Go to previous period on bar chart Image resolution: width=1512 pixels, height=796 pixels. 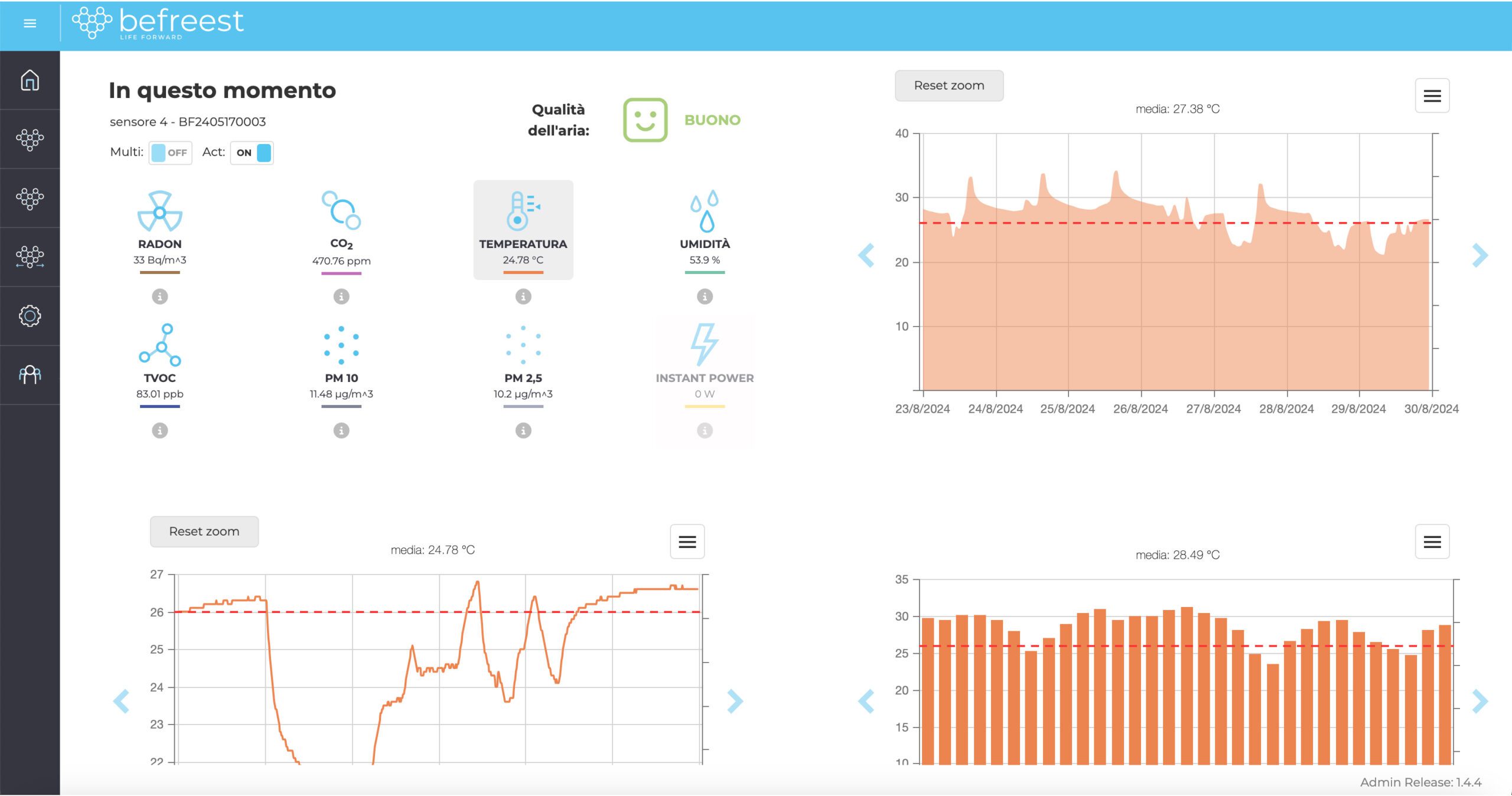point(866,702)
